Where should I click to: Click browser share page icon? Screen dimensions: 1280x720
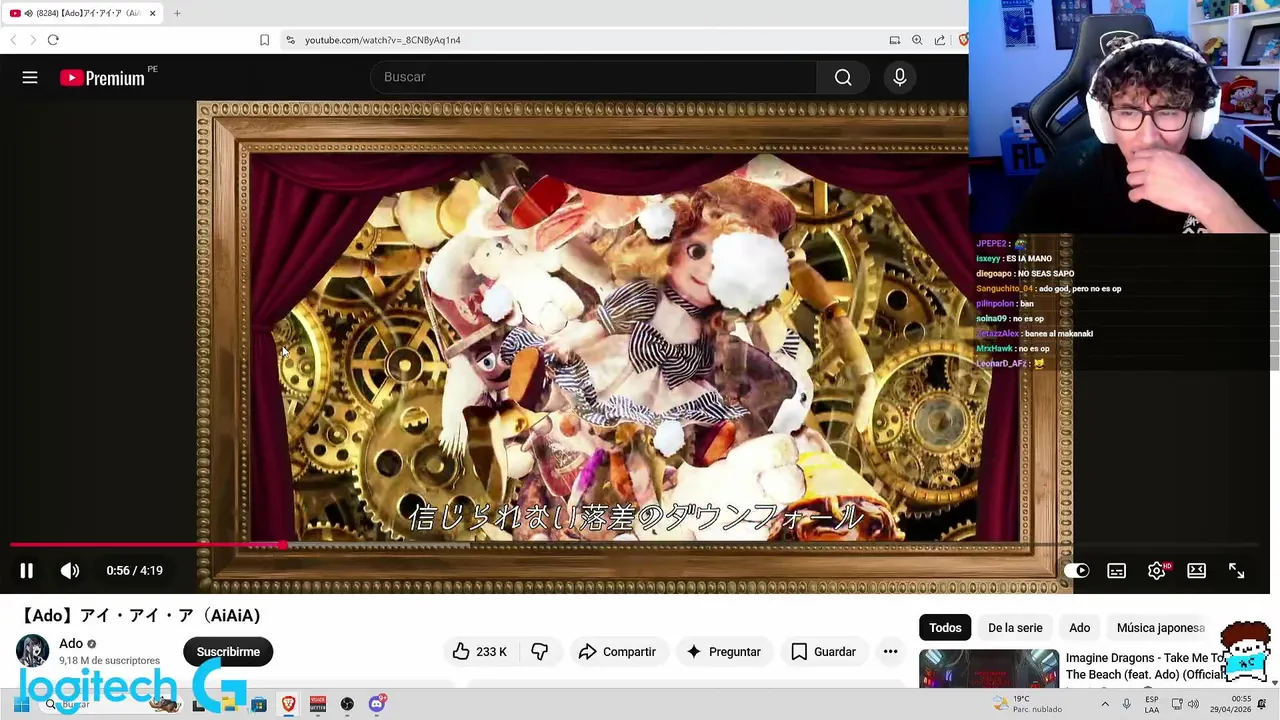(x=940, y=40)
